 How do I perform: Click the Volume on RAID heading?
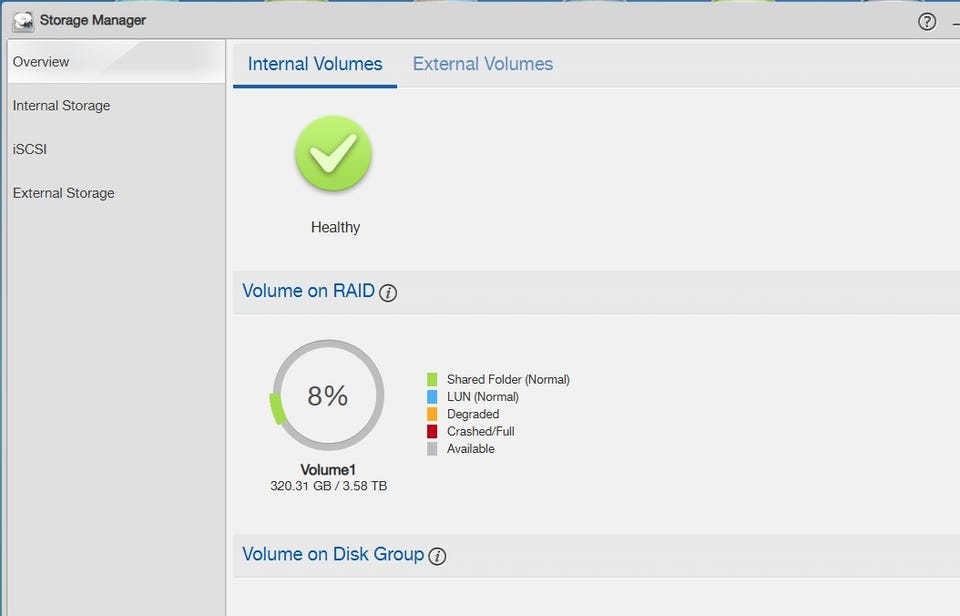point(308,291)
